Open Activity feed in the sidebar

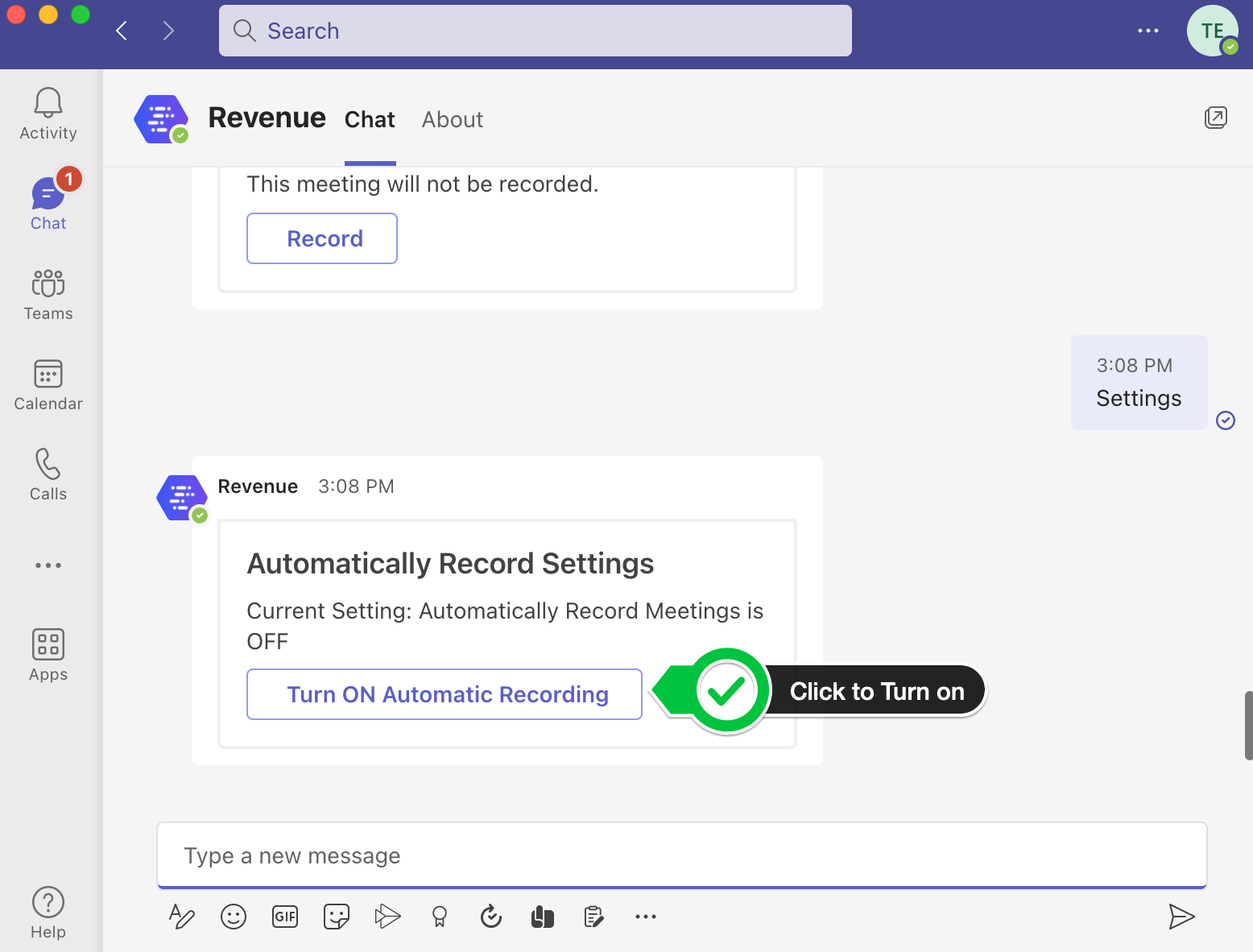coord(48,114)
